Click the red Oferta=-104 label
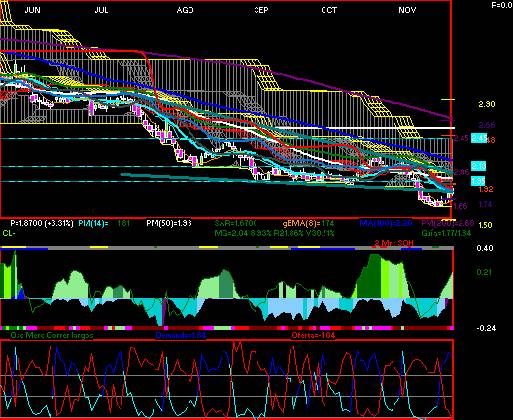Screen dimensions: 513x420 tap(313, 335)
